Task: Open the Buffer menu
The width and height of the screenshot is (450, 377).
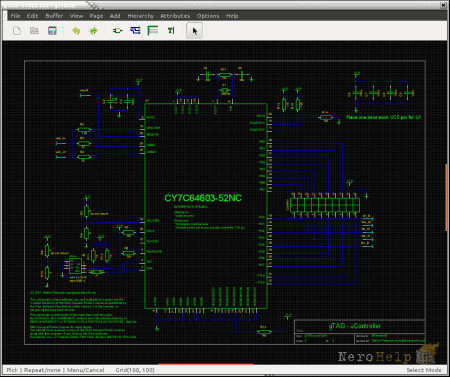Action: pyautogui.click(x=54, y=16)
